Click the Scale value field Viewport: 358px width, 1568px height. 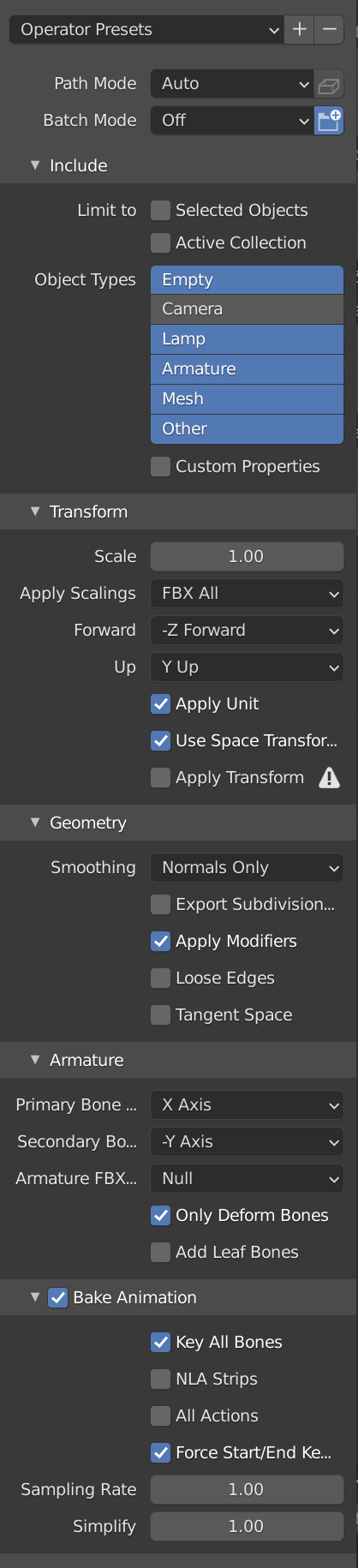(x=247, y=557)
